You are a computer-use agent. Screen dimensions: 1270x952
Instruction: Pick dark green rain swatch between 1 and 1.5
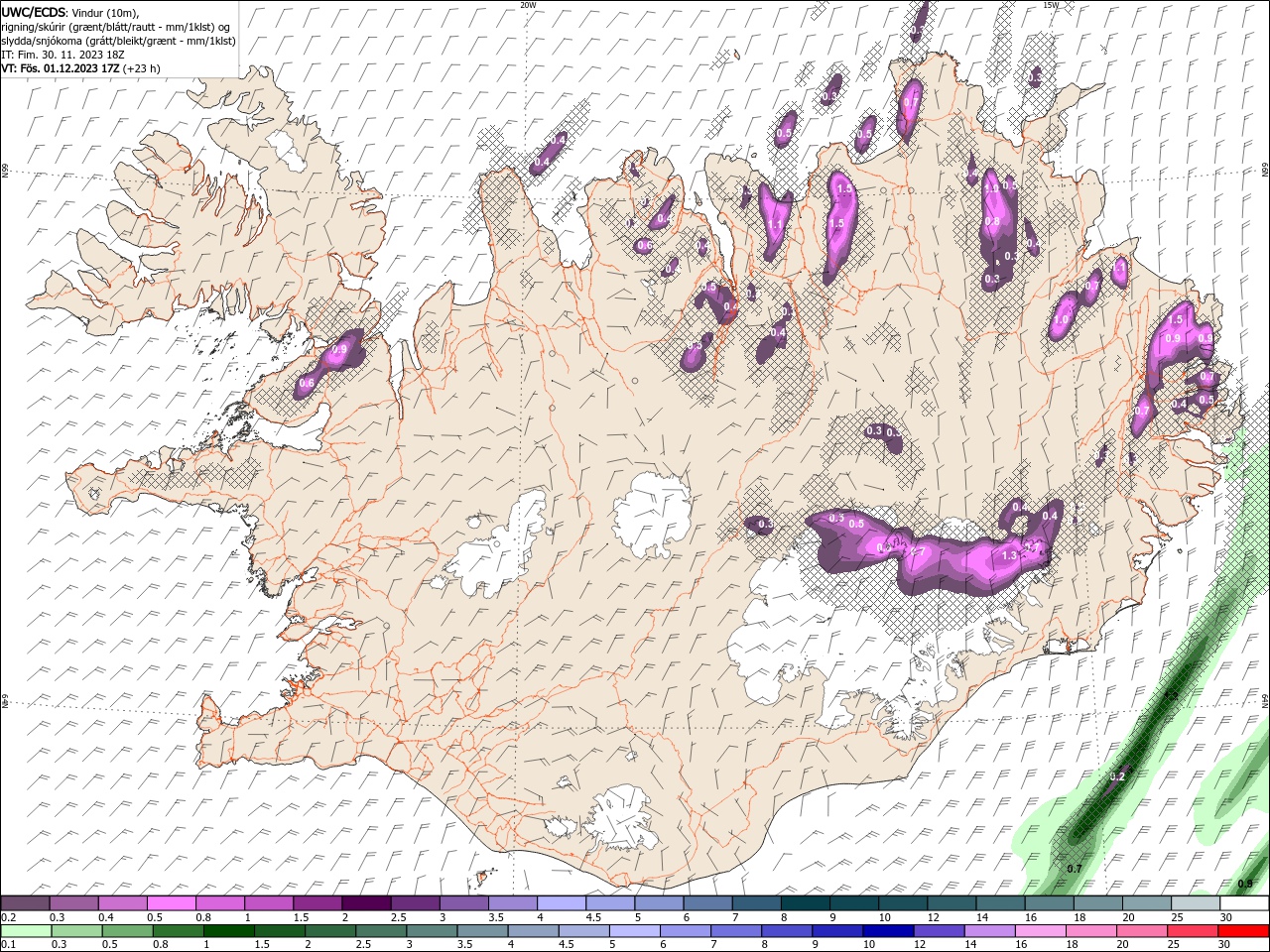point(228,931)
